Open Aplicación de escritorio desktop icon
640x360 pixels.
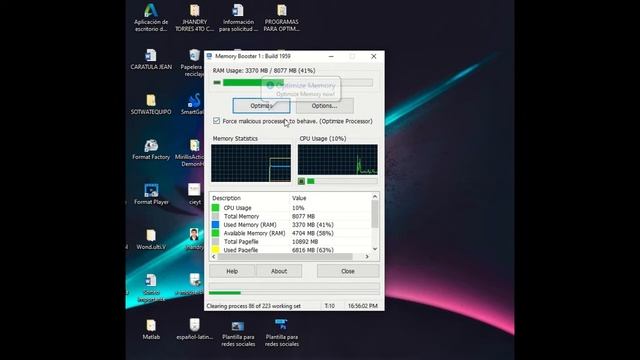click(x=151, y=18)
